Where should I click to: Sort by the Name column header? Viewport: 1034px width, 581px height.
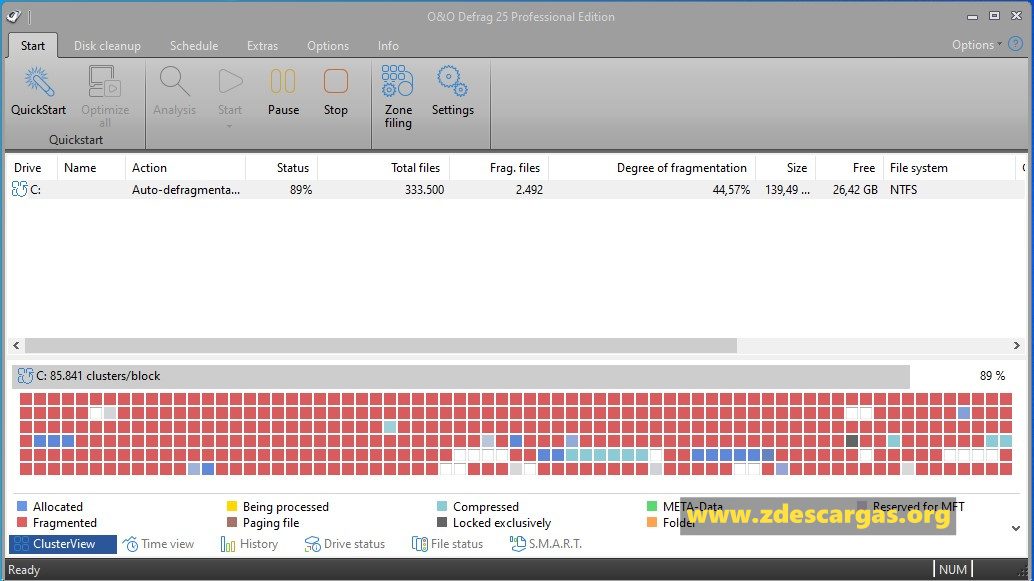pyautogui.click(x=91, y=168)
